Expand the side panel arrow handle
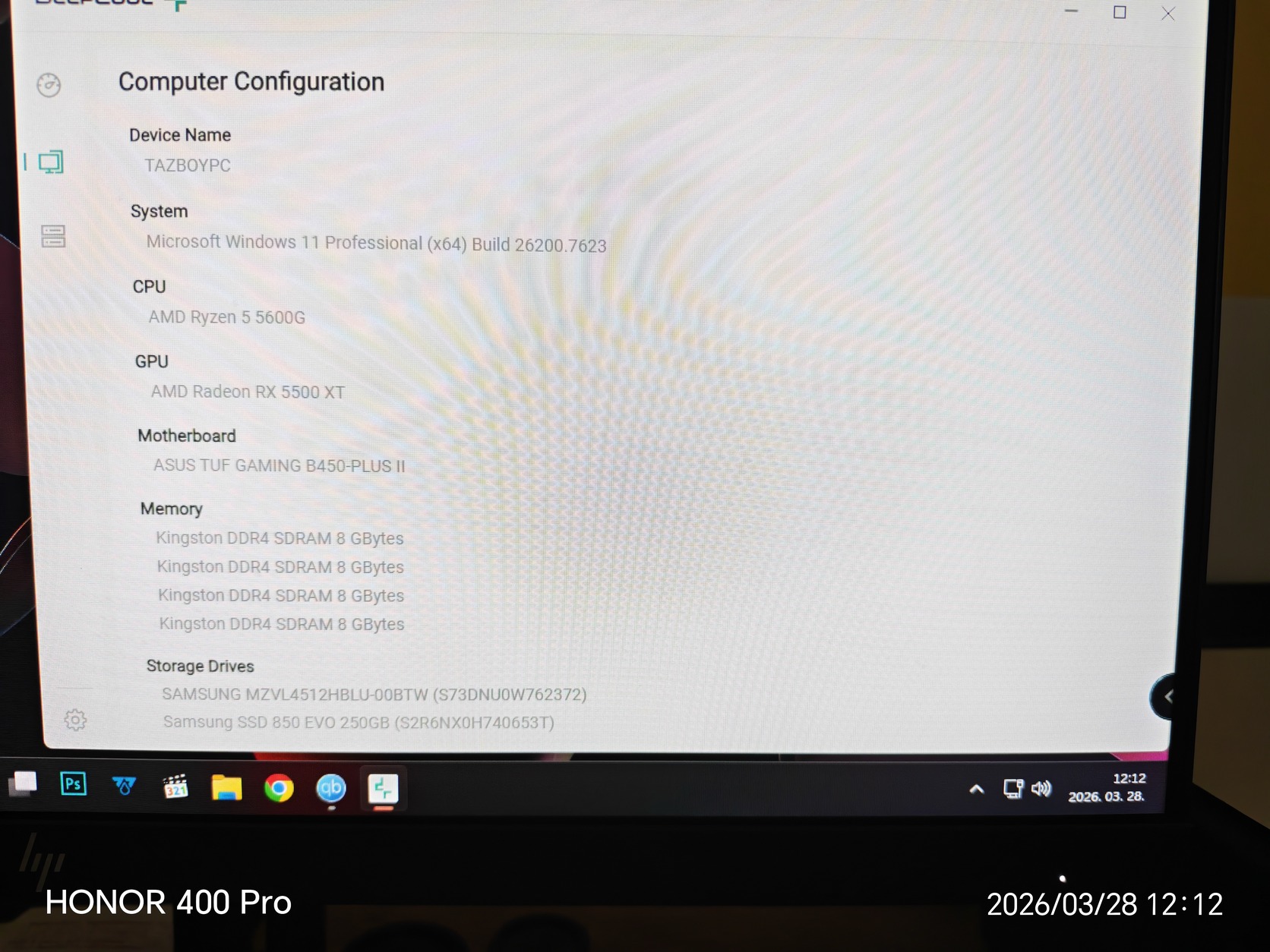Screen dimensions: 1270x952 pyautogui.click(x=1165, y=696)
